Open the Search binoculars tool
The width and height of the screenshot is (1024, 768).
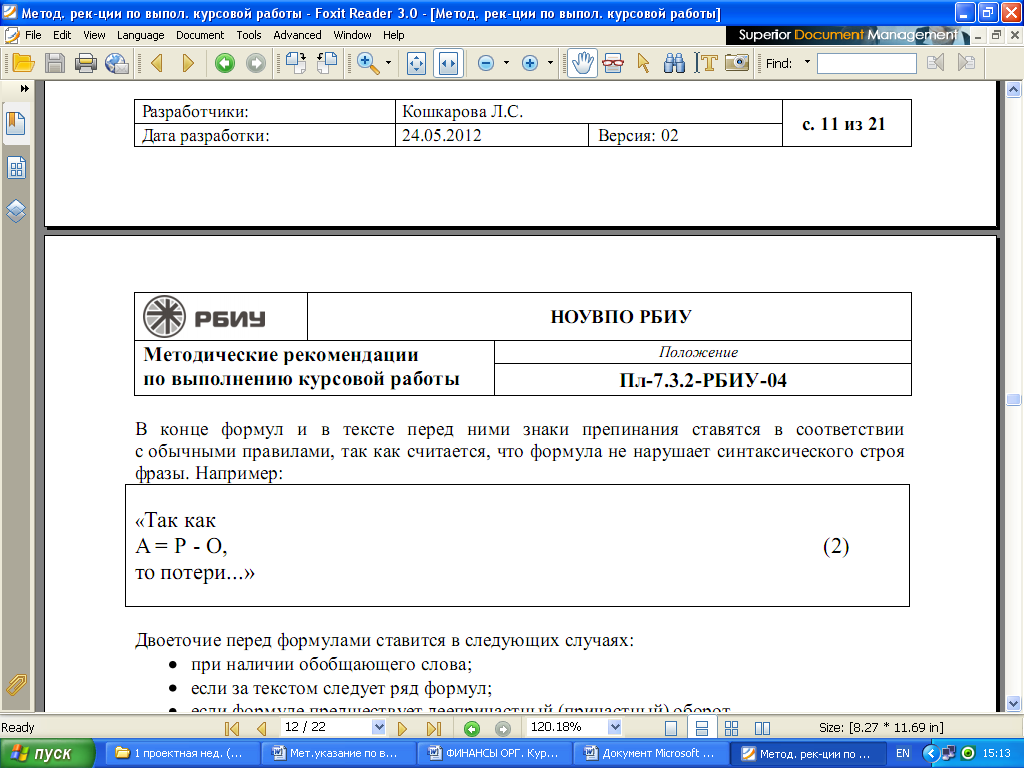click(x=675, y=63)
